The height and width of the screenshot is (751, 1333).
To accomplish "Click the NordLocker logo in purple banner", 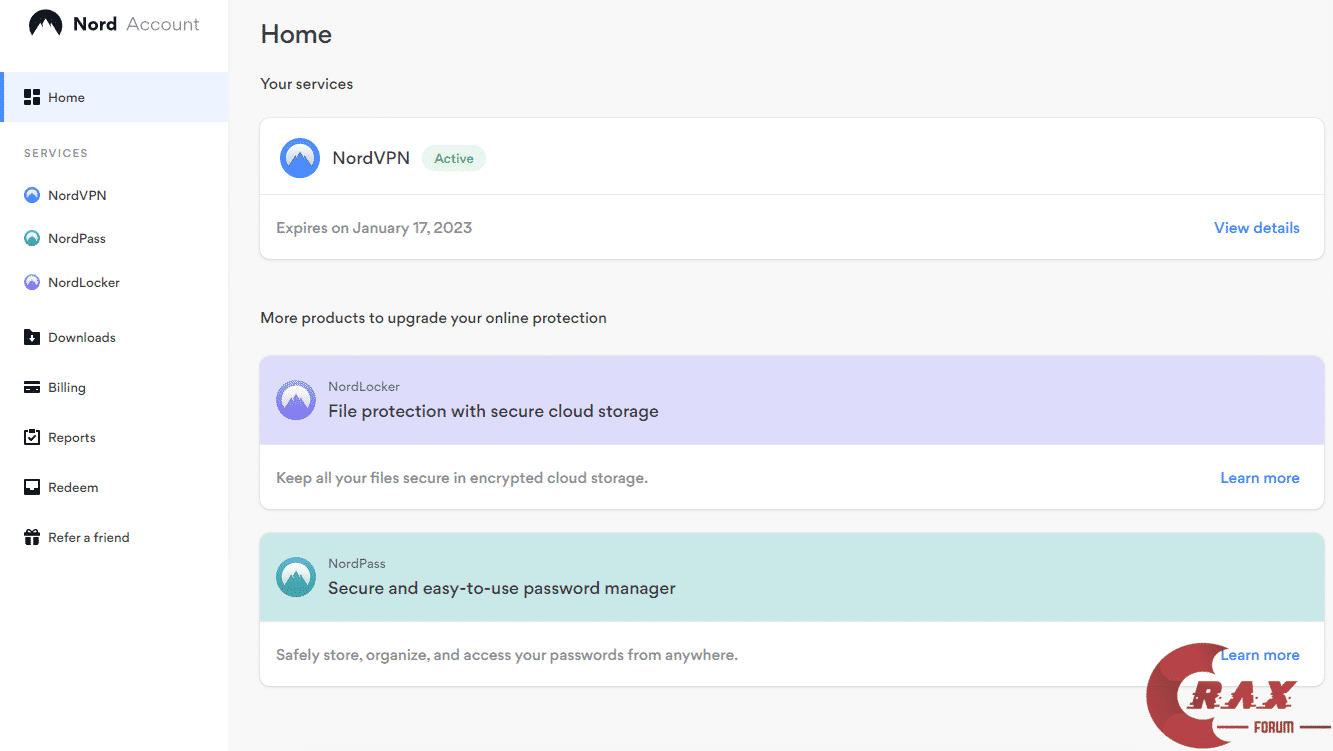I will click(x=296, y=400).
